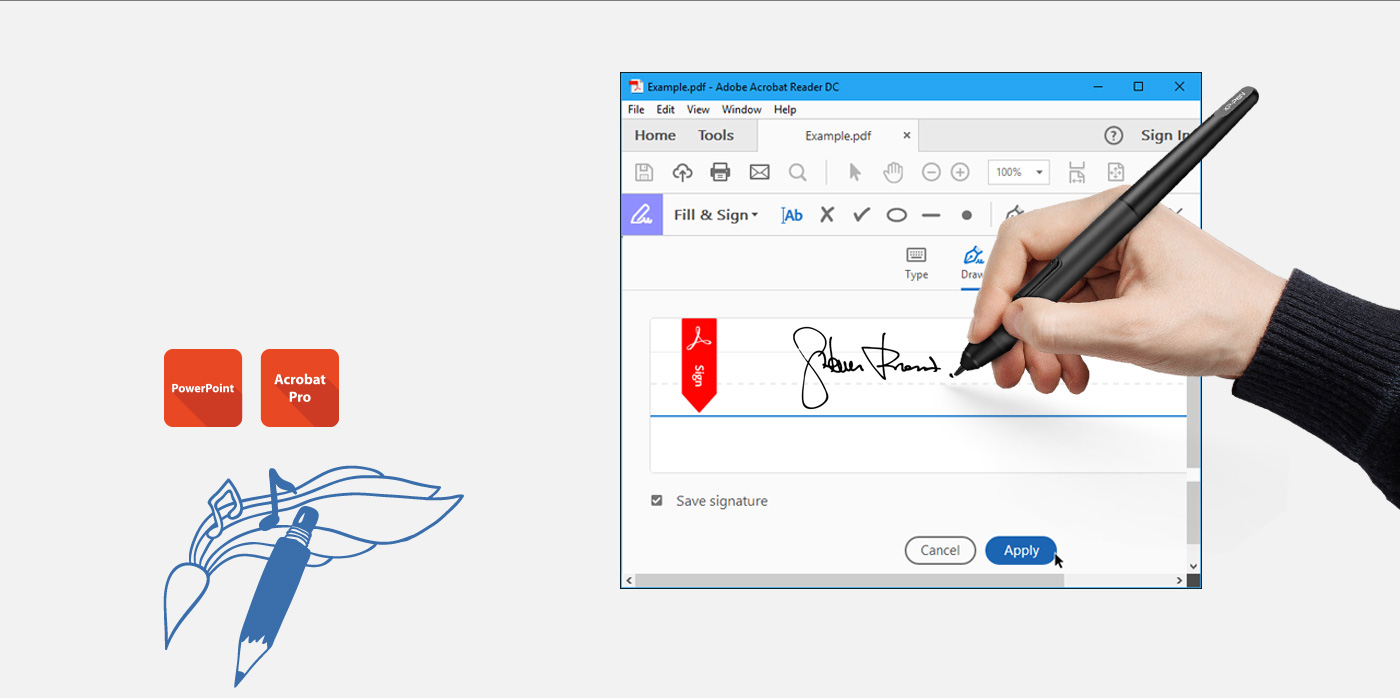Screen dimensions: 1400x698
Task: Select the checkmark annotation tool
Action: pyautogui.click(x=861, y=214)
